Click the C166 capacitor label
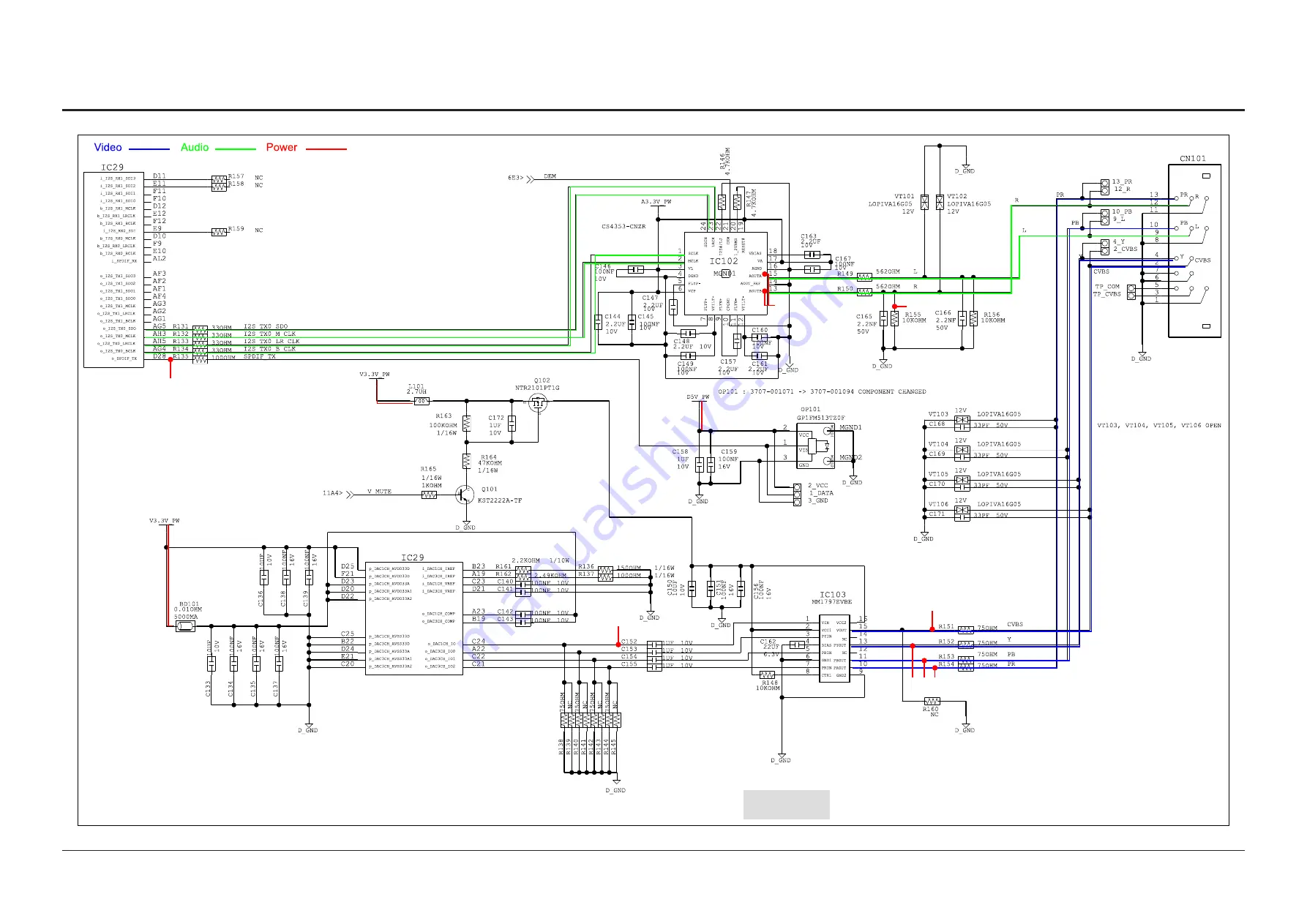 tap(943, 312)
